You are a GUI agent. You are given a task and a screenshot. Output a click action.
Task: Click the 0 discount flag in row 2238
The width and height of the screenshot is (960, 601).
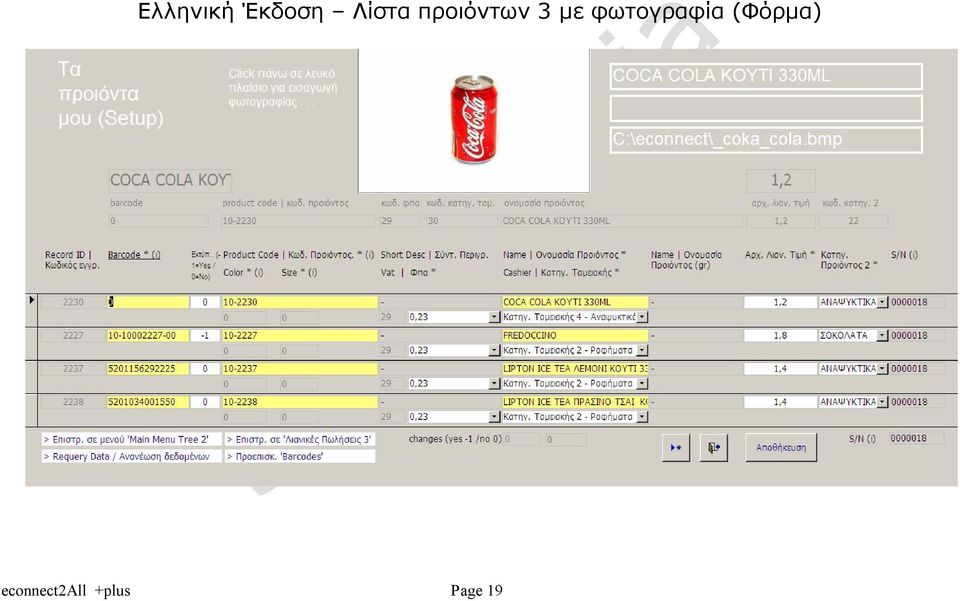click(204, 402)
